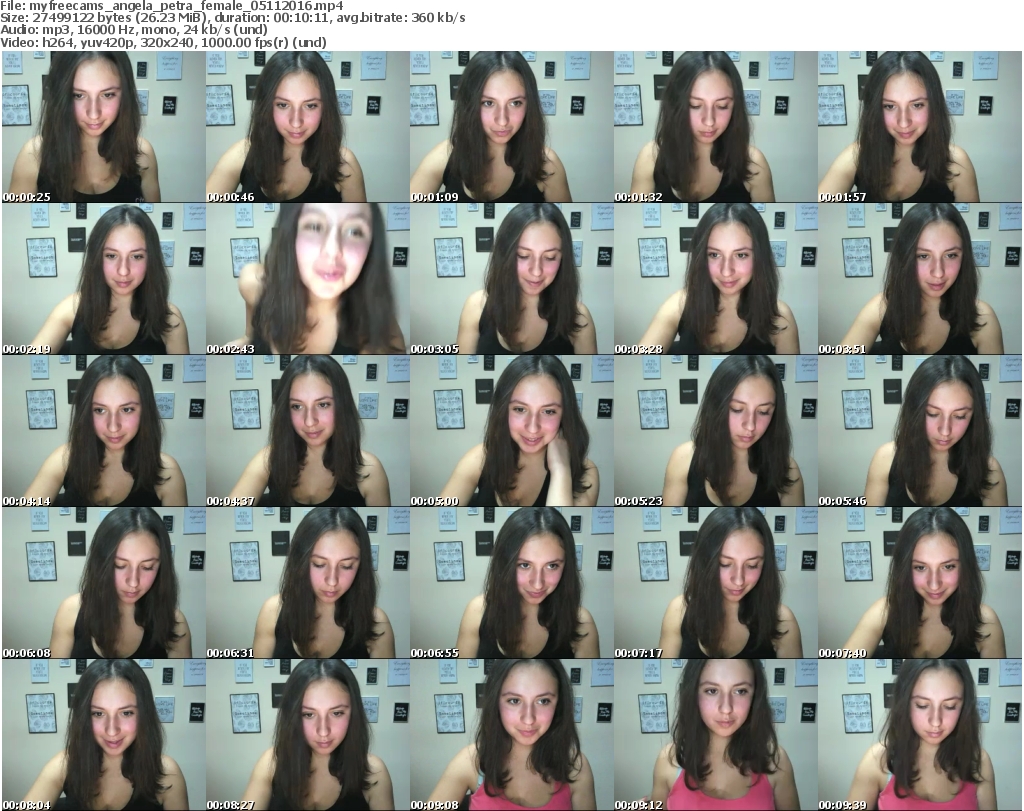Click the thumbnail stamped 00:00:46
Viewport: 1024px width, 811px height.
[308, 127]
